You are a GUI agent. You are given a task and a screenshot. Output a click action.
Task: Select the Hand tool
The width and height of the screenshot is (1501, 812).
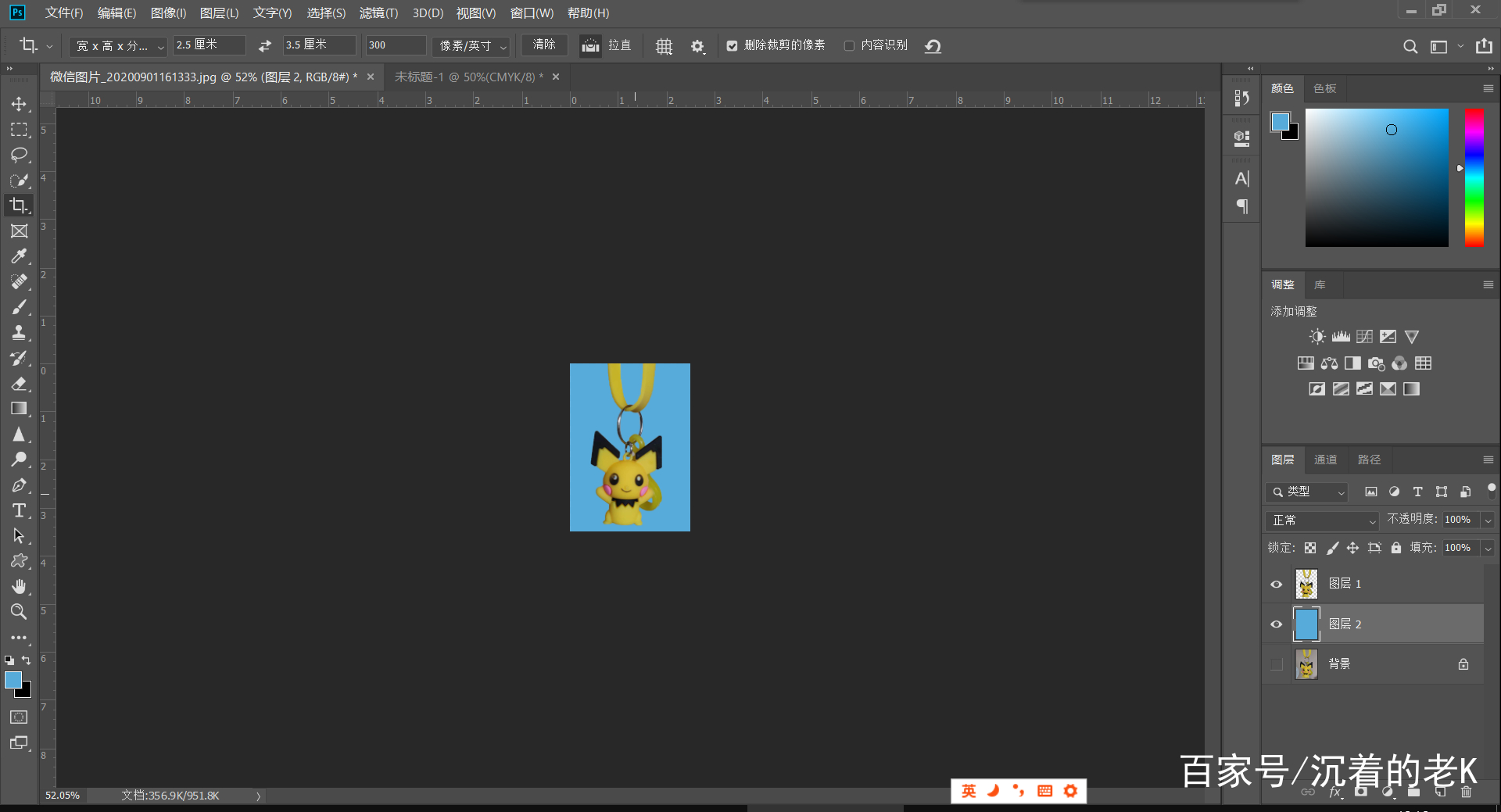tap(19, 586)
